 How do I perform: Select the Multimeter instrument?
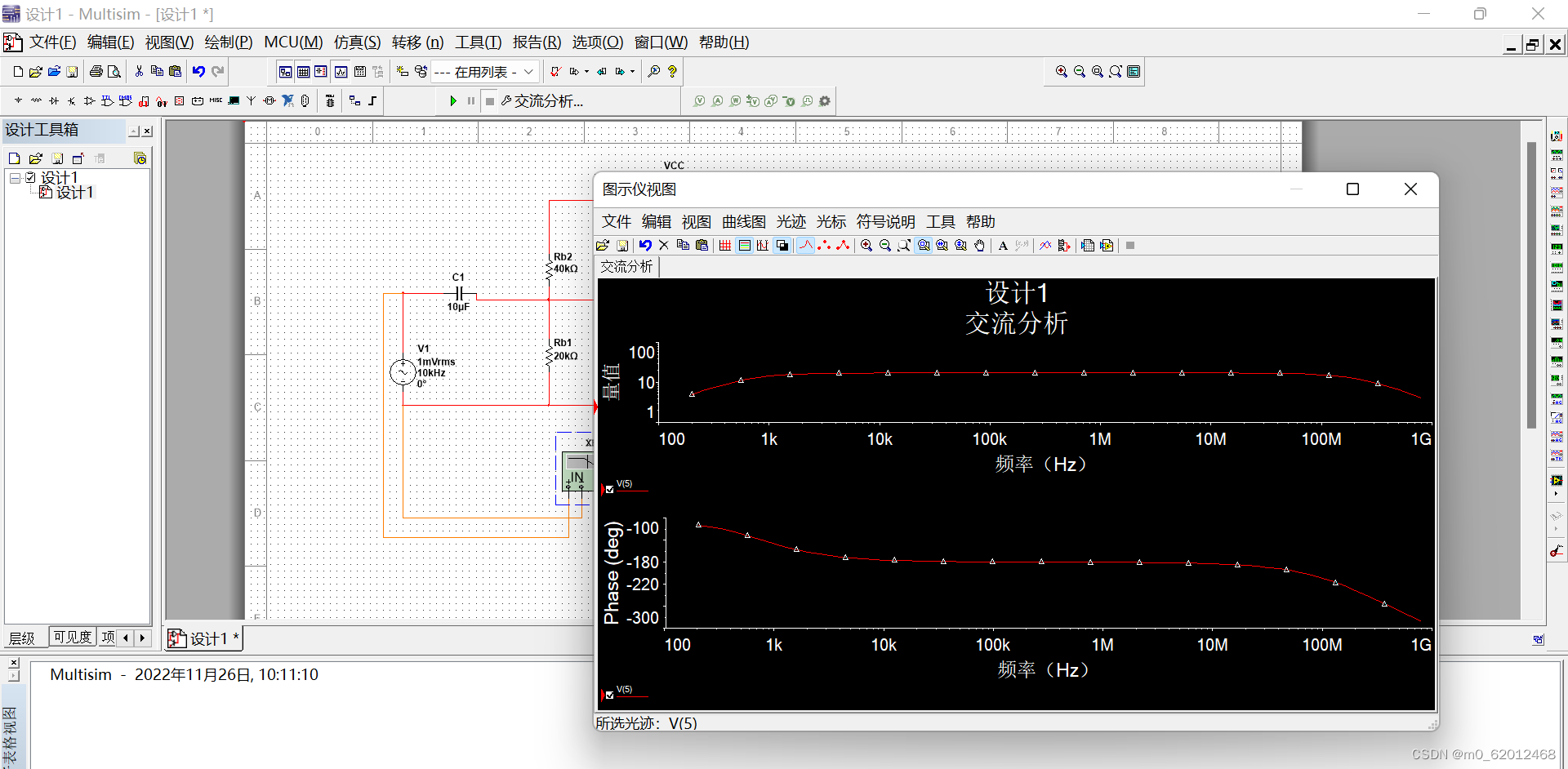pyautogui.click(x=1557, y=136)
